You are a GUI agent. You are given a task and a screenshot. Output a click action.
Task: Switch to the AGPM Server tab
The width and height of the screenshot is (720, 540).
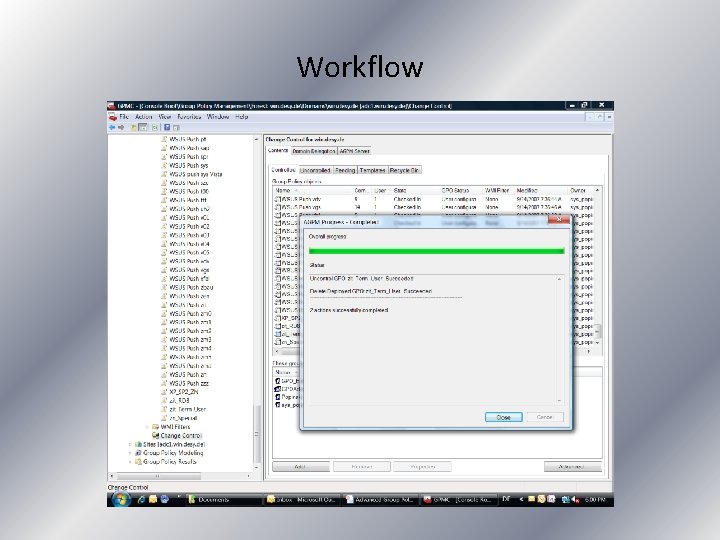point(354,151)
